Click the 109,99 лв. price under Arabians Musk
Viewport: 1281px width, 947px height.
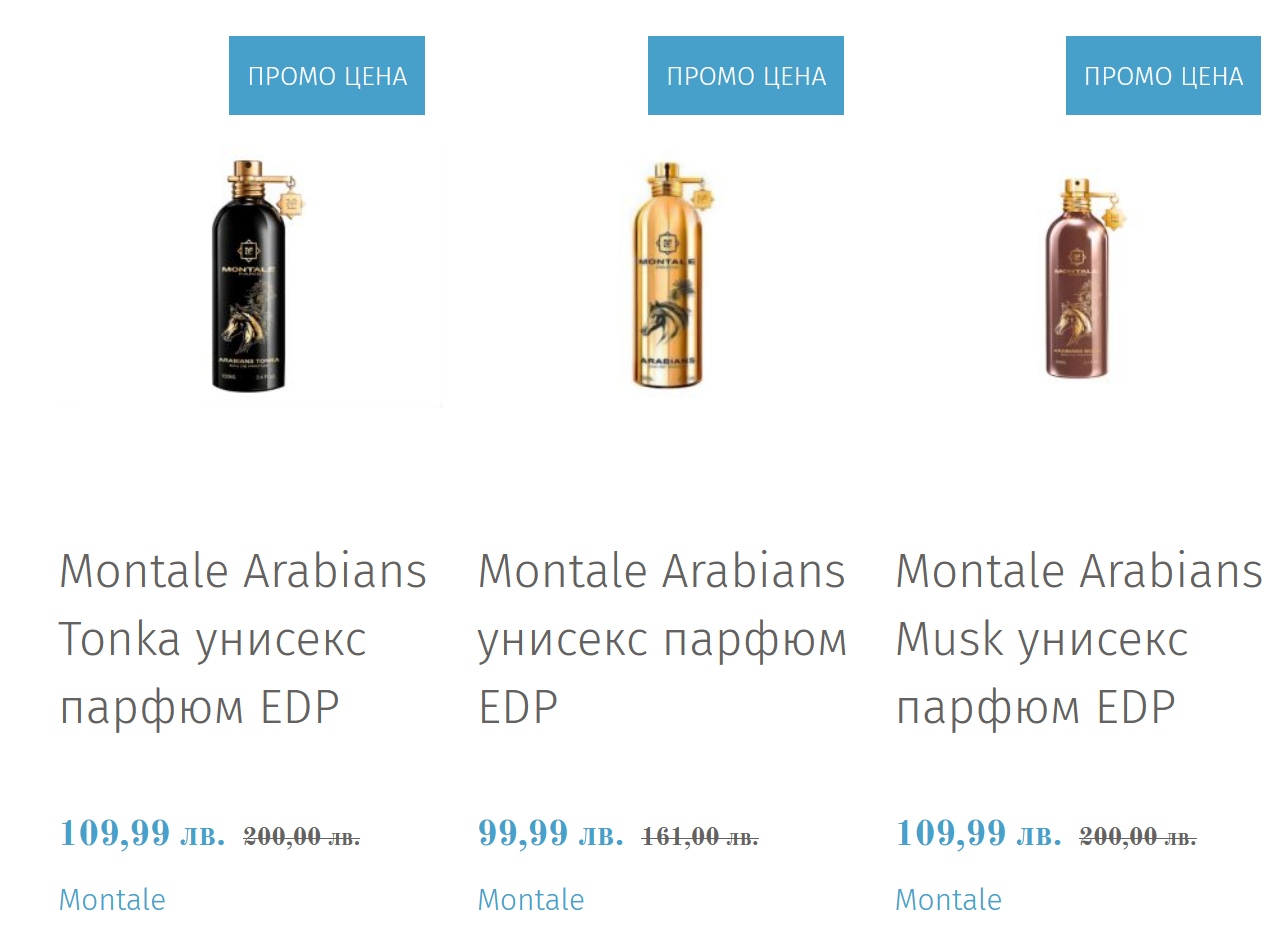pyautogui.click(x=978, y=833)
